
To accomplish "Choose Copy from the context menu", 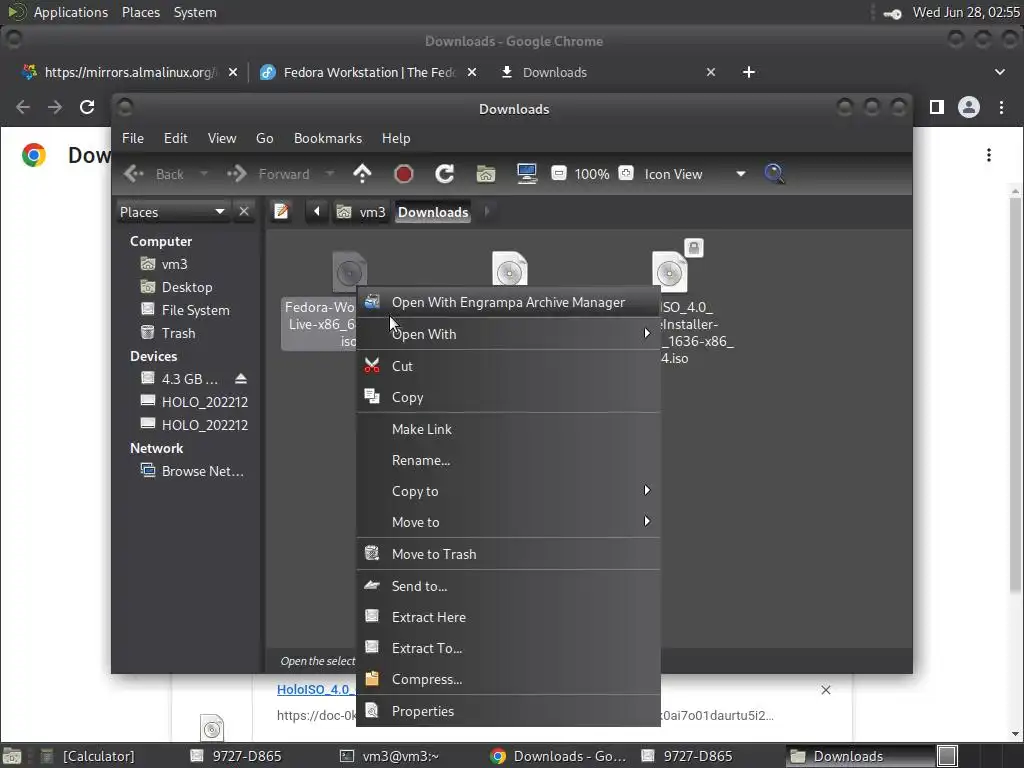I will 508,397.
